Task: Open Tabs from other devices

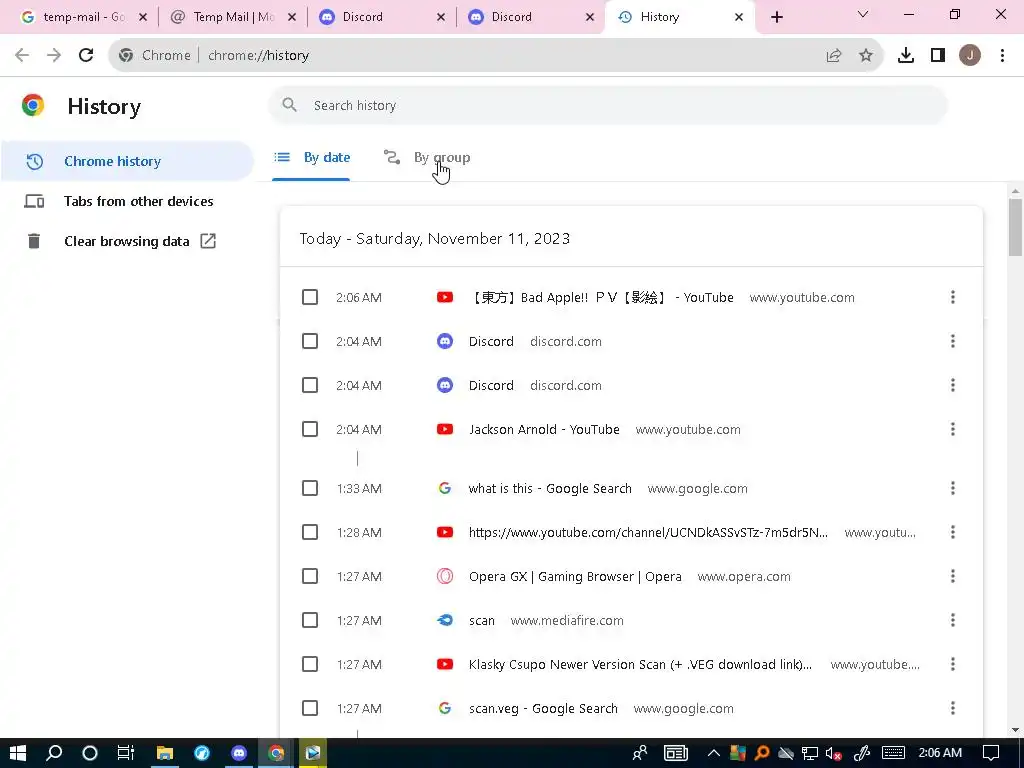Action: pyautogui.click(x=127, y=201)
